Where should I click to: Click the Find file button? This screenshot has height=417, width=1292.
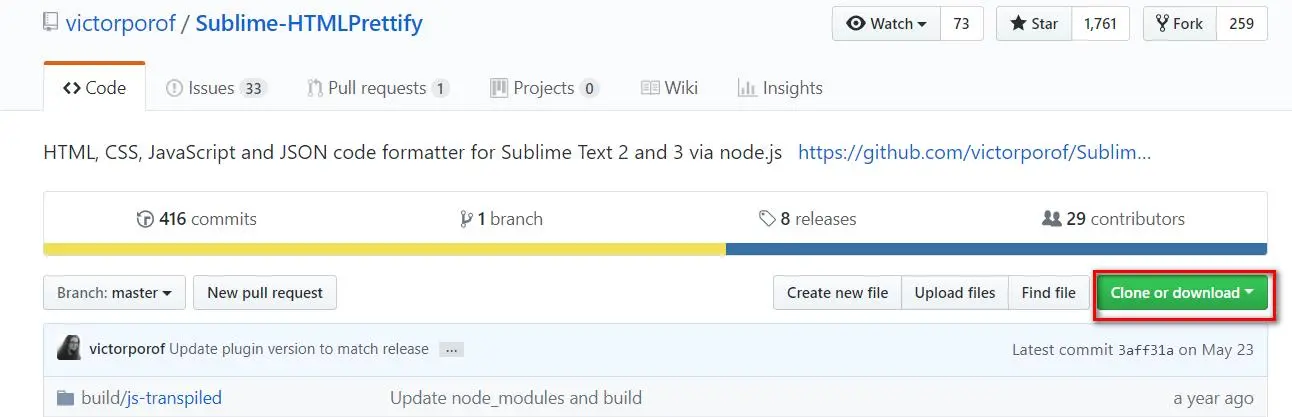[1048, 293]
